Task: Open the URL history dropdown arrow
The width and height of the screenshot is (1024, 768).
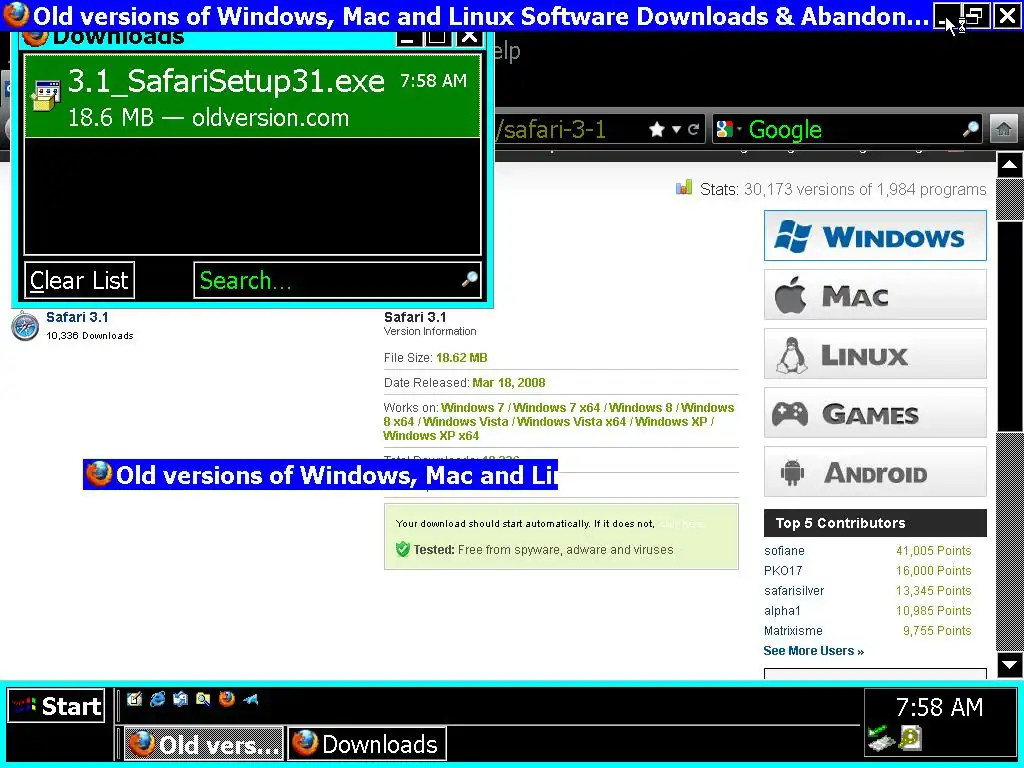Action: [x=677, y=129]
